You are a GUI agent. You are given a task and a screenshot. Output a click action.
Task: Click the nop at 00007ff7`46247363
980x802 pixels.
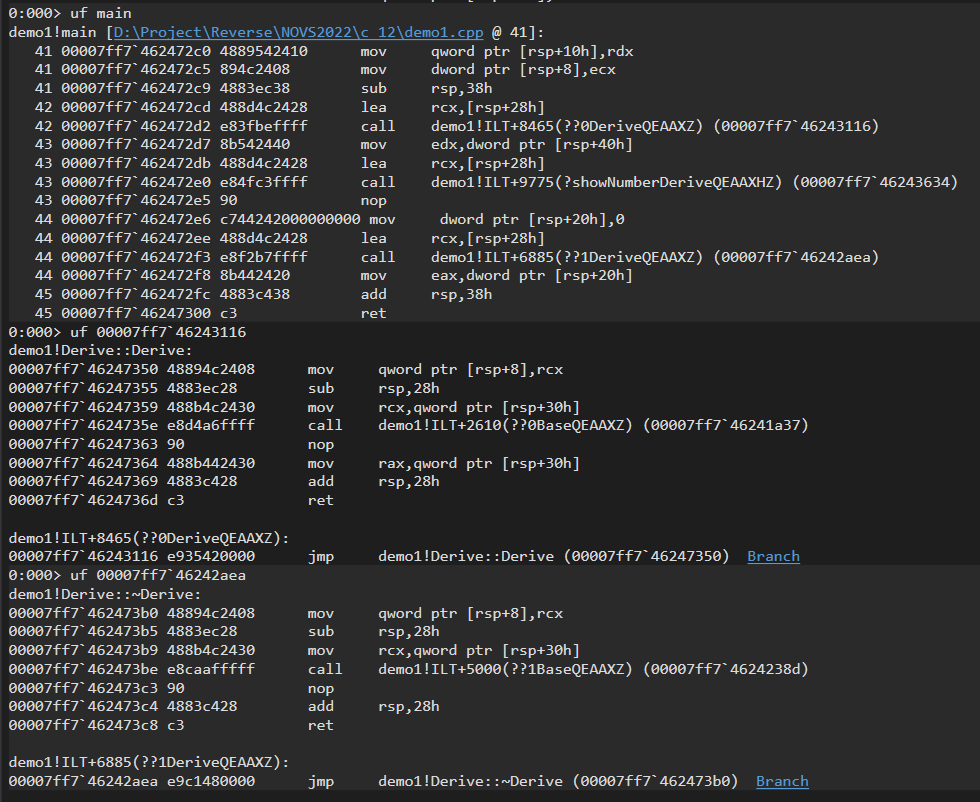pos(321,444)
